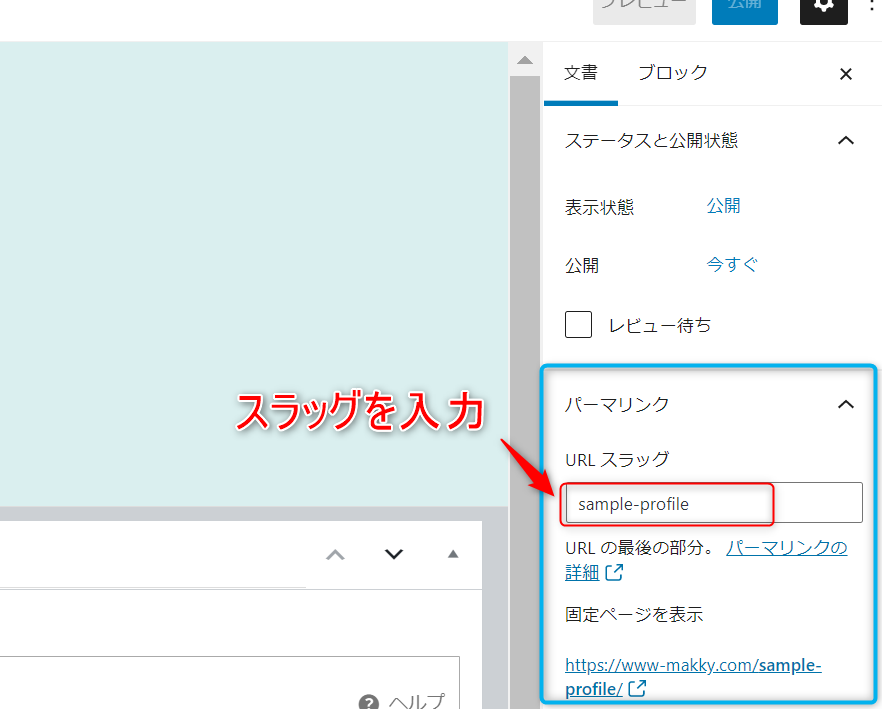Viewport: 882px width, 709px height.
Task: Click the URL スラッグ input field
Action: [x=714, y=502]
